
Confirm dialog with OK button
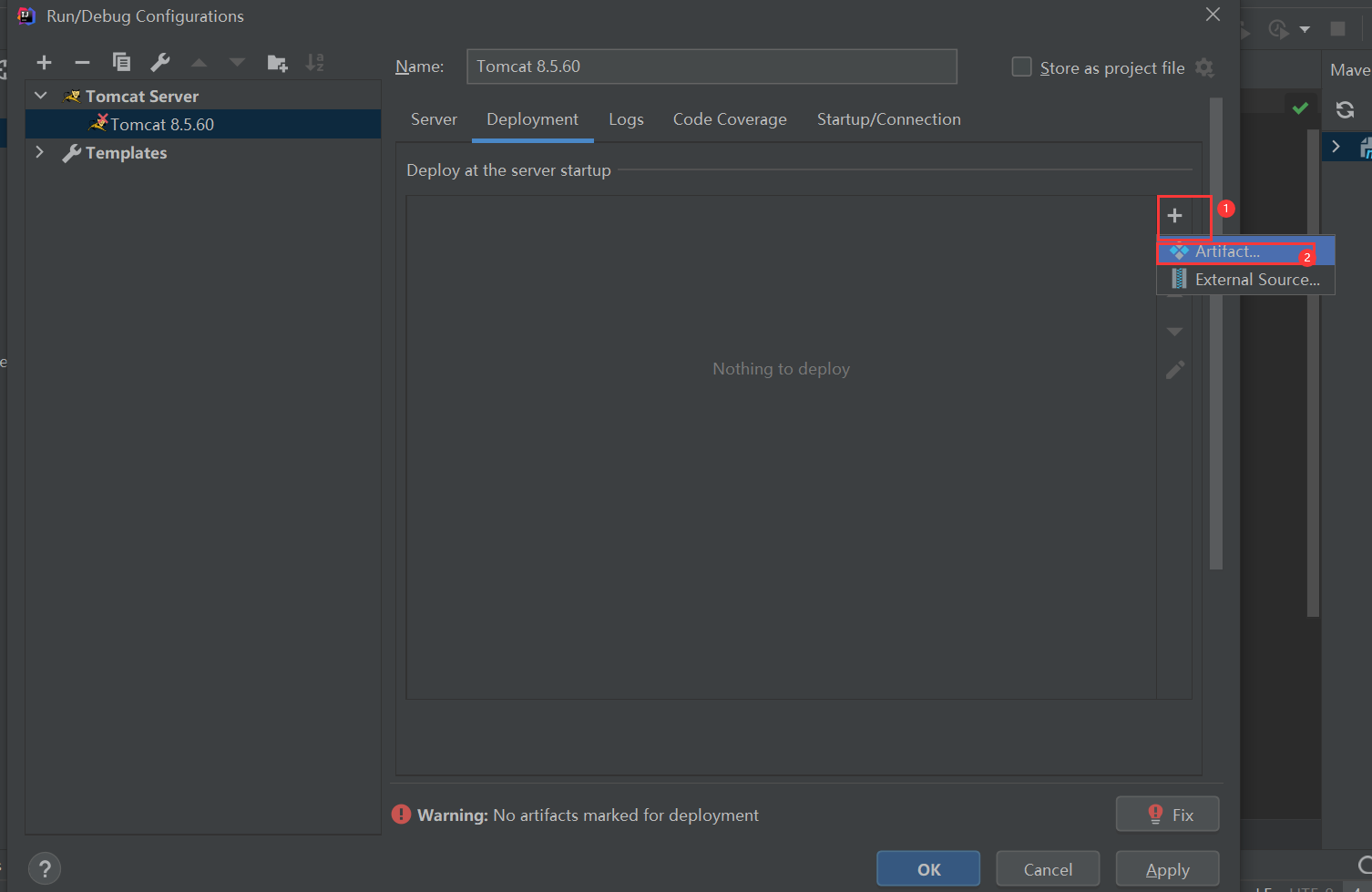click(x=928, y=869)
